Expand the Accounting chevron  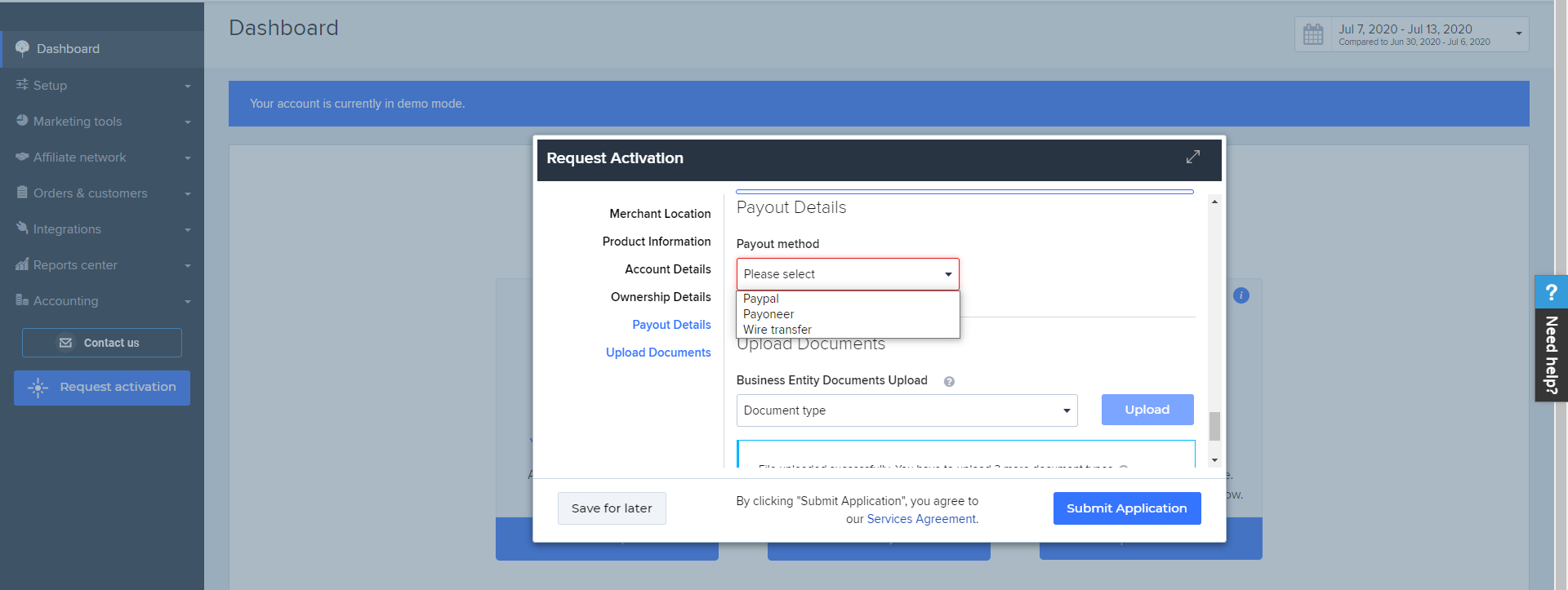(188, 301)
